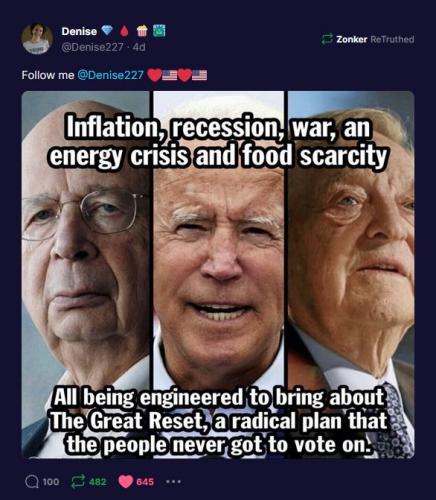Click the first red heart emoji in post text
Screen dimensions: 436x500
point(154,75)
